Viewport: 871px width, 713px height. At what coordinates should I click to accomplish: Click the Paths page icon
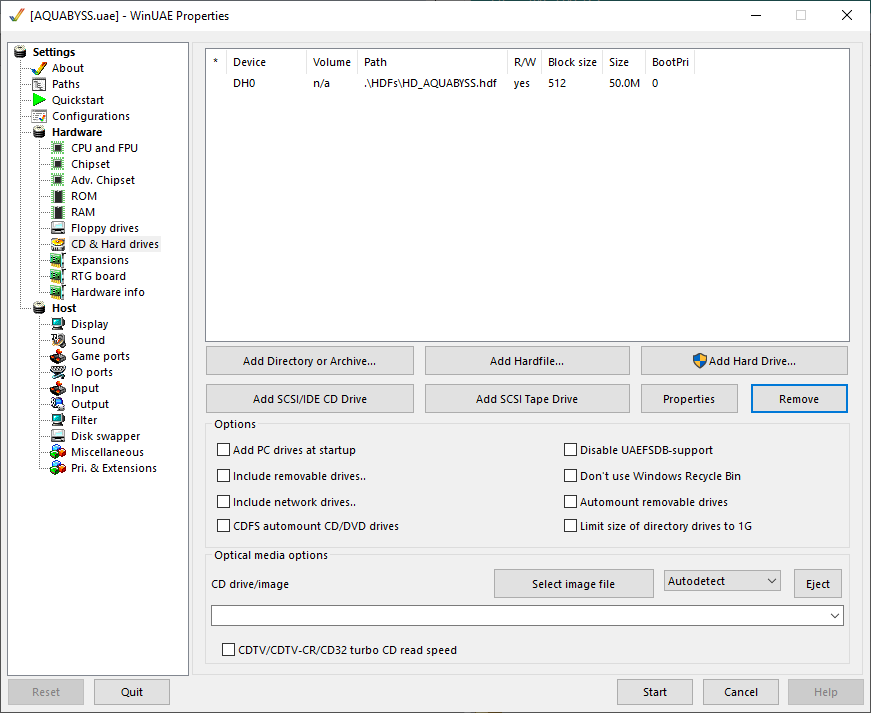(x=39, y=84)
